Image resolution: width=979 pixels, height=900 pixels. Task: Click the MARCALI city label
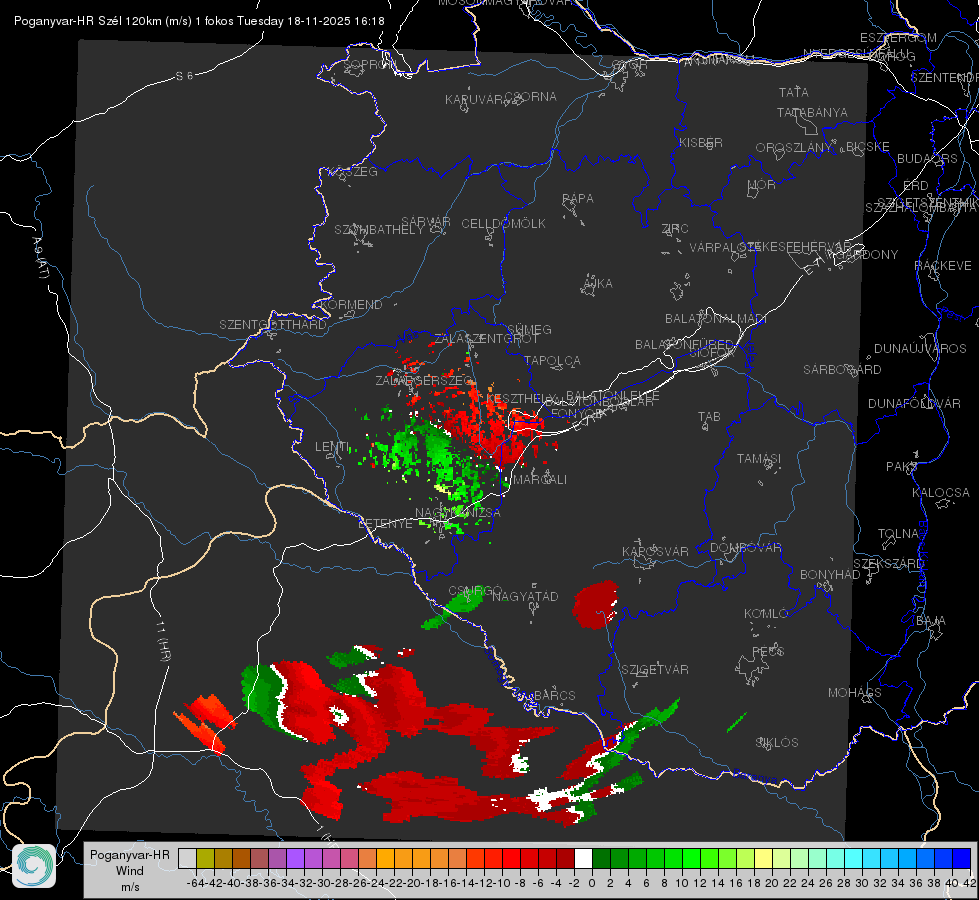pos(540,480)
